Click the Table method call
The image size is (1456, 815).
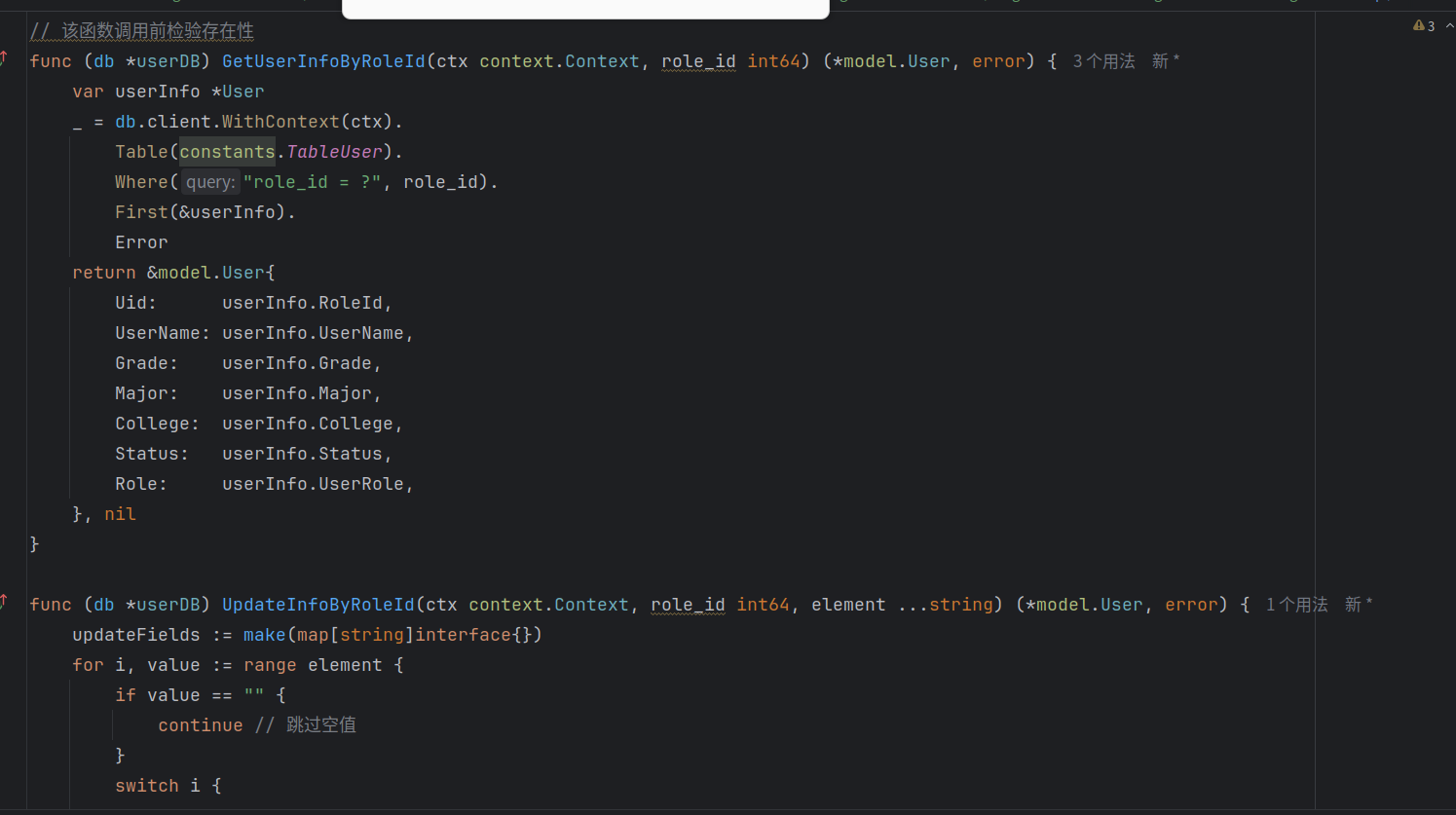pyautogui.click(x=141, y=152)
